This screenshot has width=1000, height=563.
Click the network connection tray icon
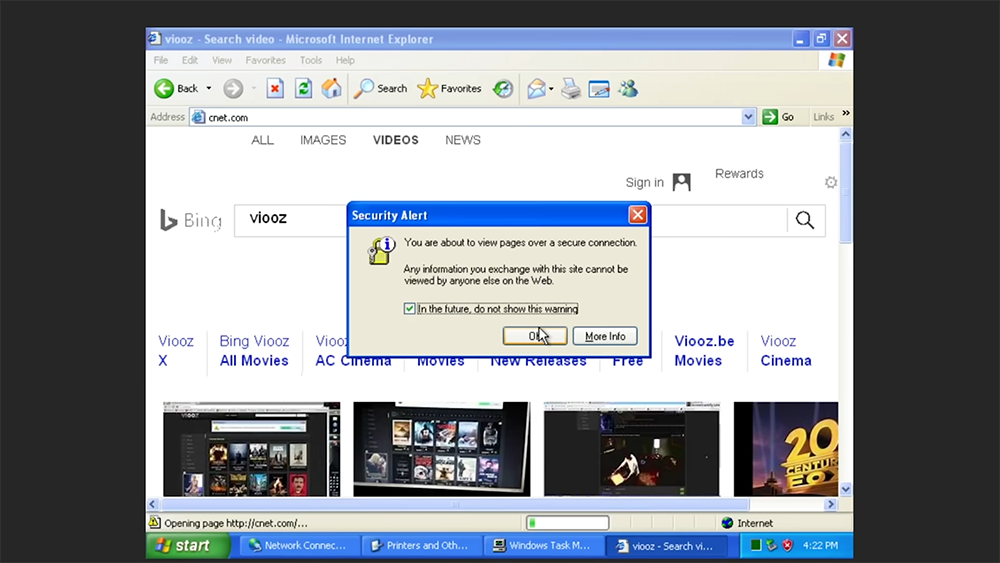tap(772, 545)
